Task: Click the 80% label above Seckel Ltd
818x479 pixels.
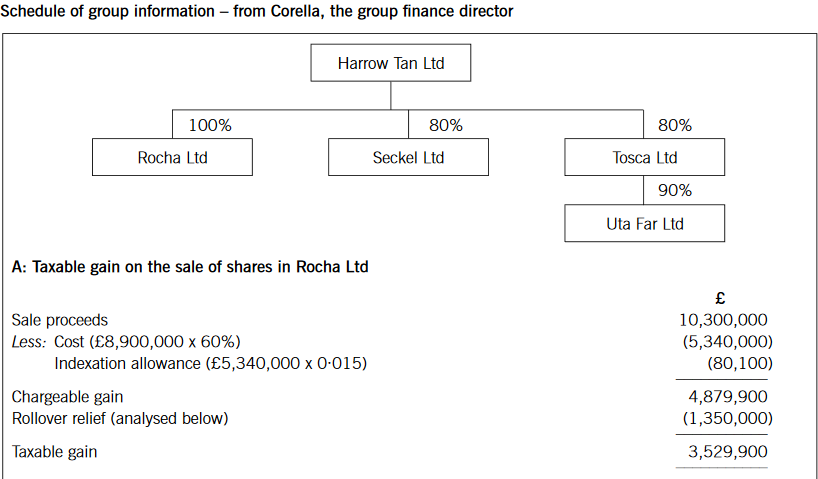Action: click(x=446, y=126)
